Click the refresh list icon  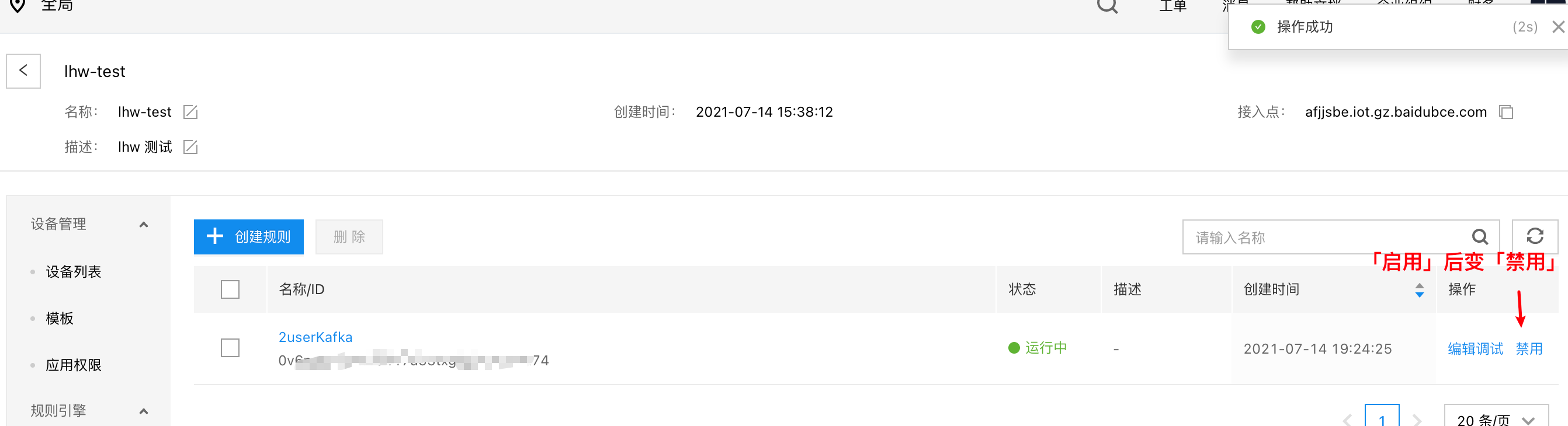click(x=1535, y=236)
